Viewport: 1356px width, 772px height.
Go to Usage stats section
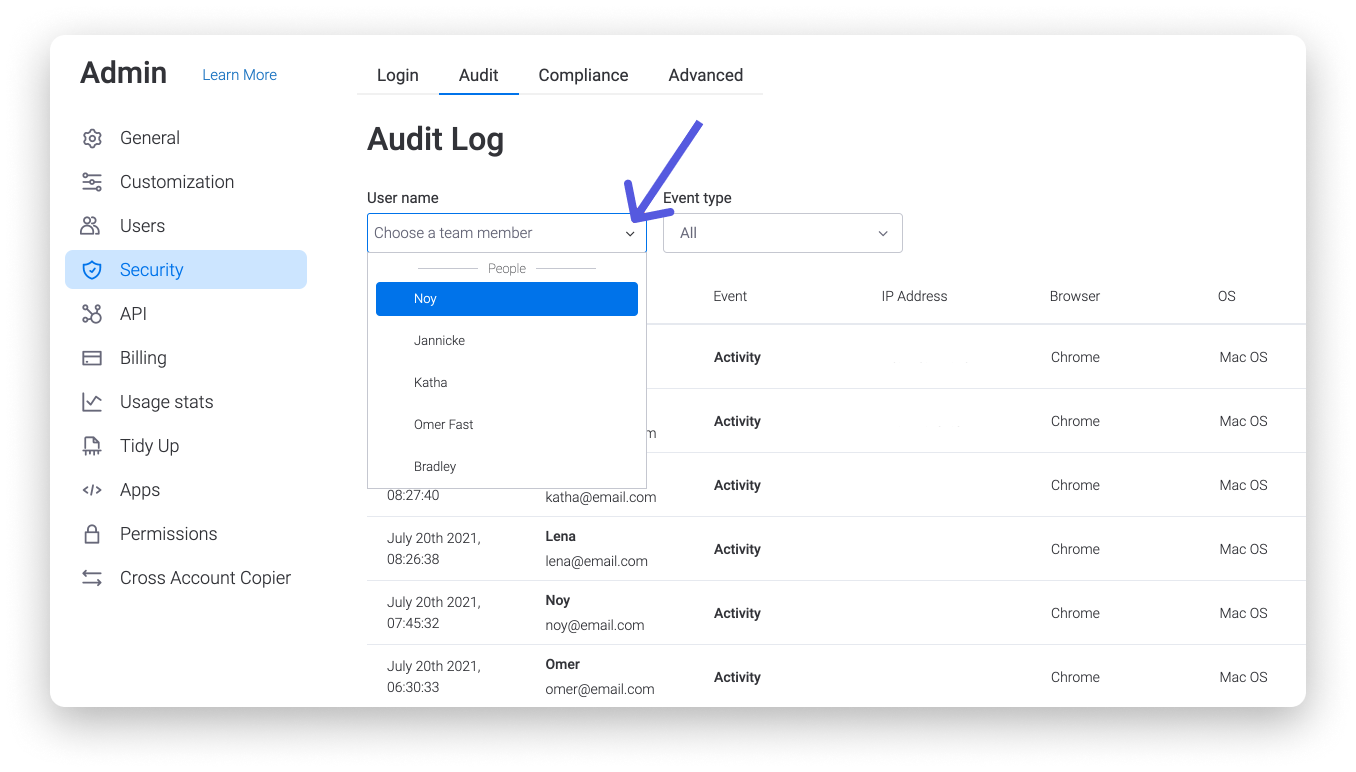tap(166, 402)
